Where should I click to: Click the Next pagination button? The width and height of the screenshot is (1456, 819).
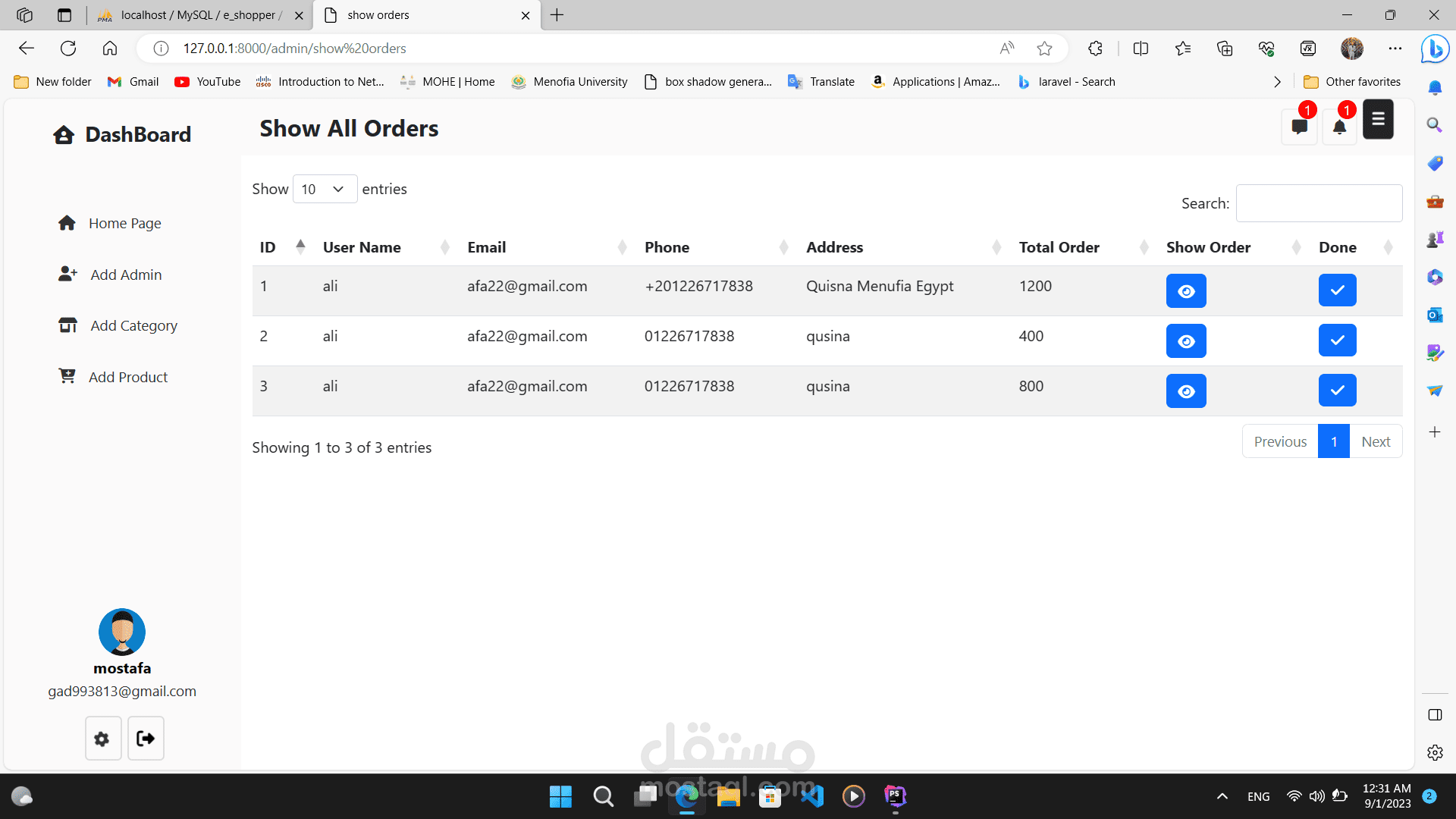point(1375,441)
